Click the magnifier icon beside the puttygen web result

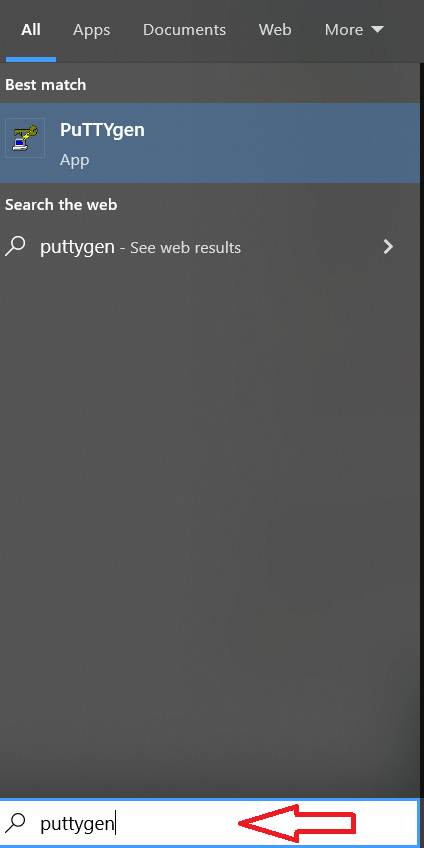15,247
